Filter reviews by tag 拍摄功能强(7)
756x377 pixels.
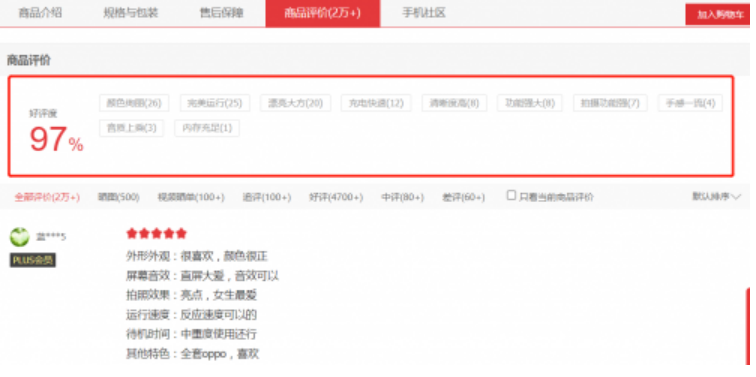(x=610, y=103)
